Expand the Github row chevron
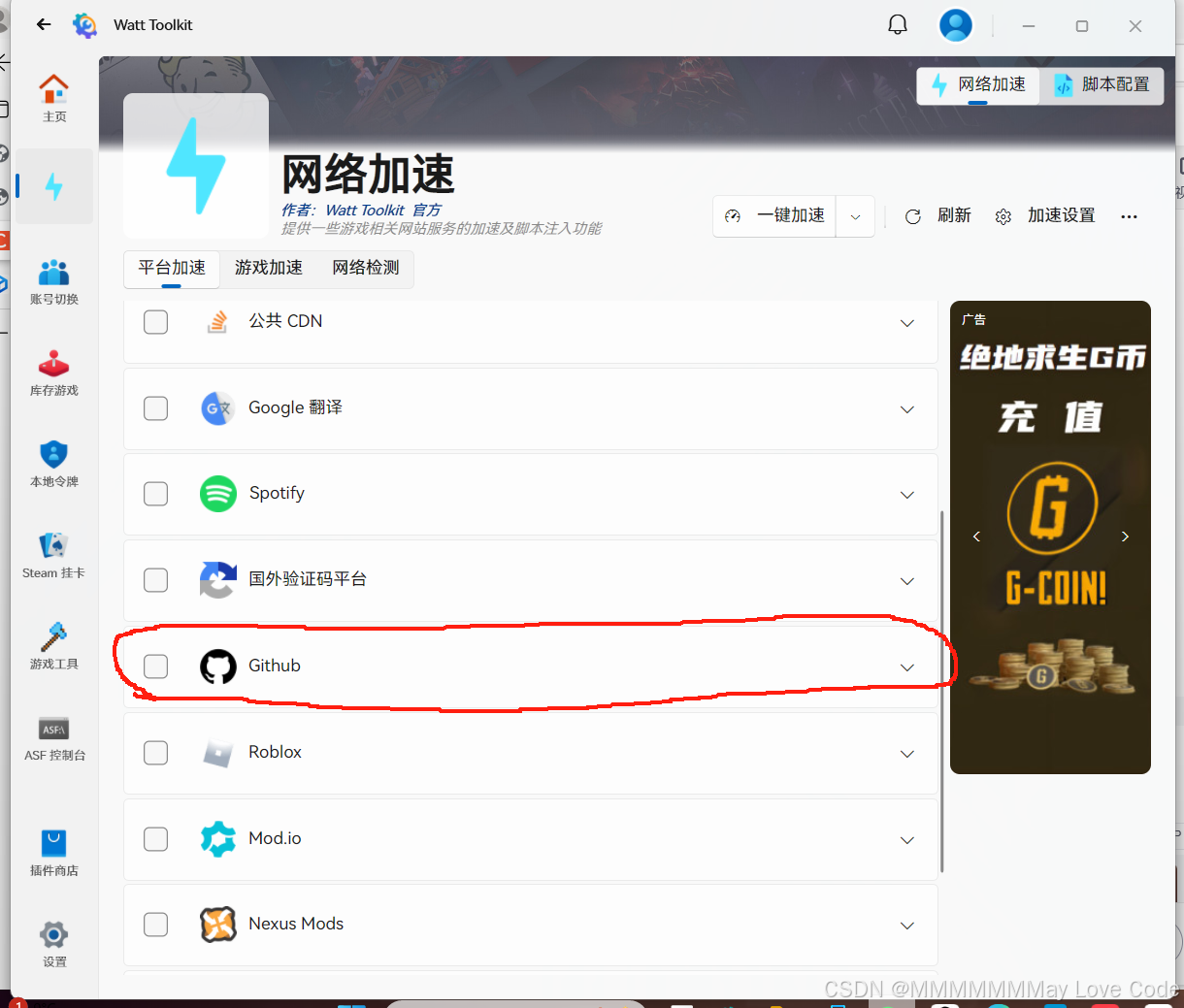This screenshot has width=1184, height=1008. (x=907, y=667)
